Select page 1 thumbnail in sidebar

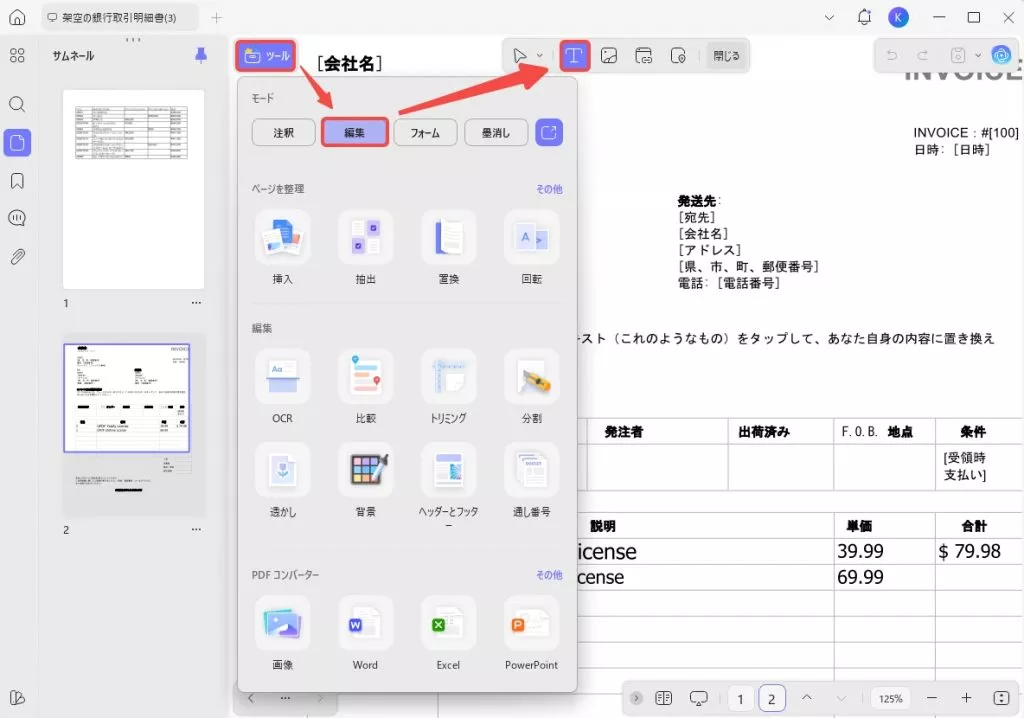pyautogui.click(x=133, y=187)
